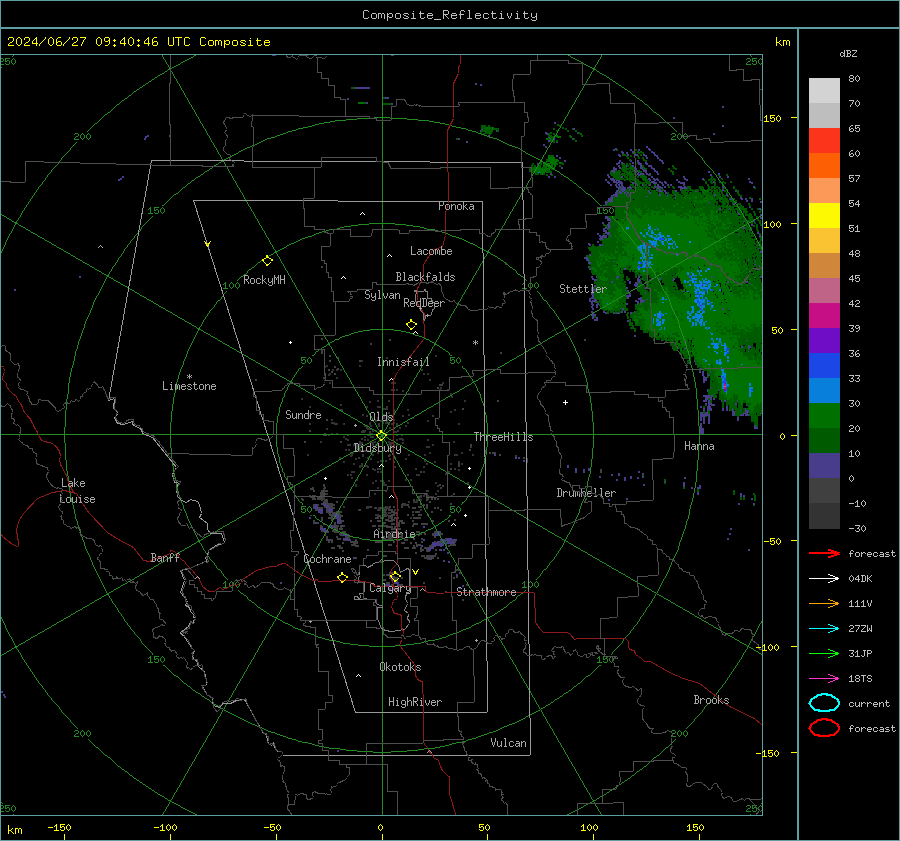Click the Lake Louise label
The height and width of the screenshot is (841, 900).
pyautogui.click(x=77, y=491)
